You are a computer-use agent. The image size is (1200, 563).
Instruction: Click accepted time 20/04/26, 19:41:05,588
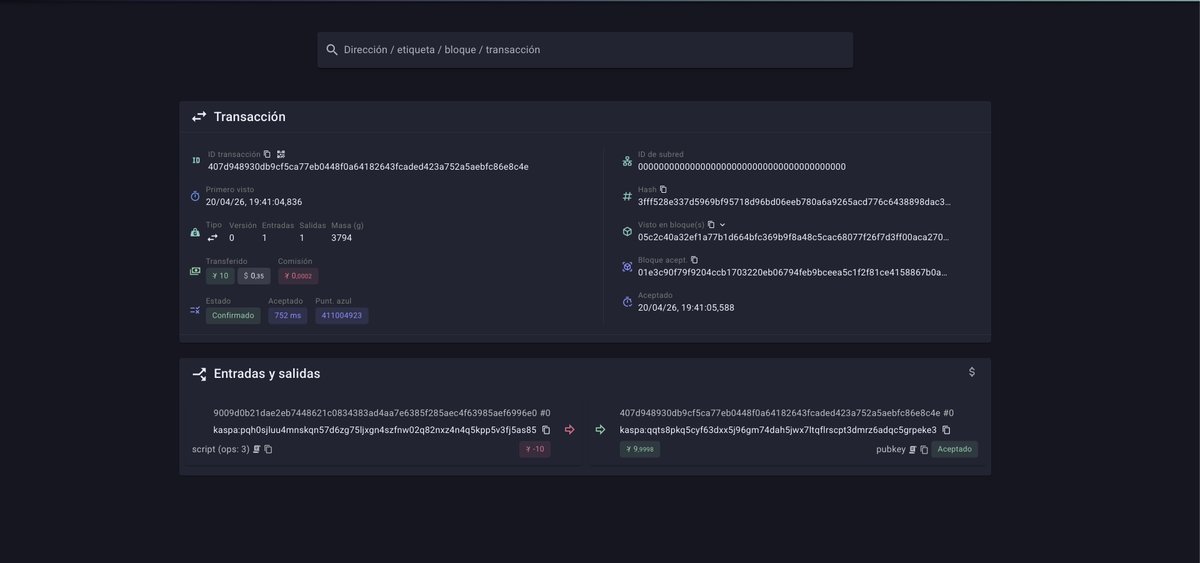686,308
